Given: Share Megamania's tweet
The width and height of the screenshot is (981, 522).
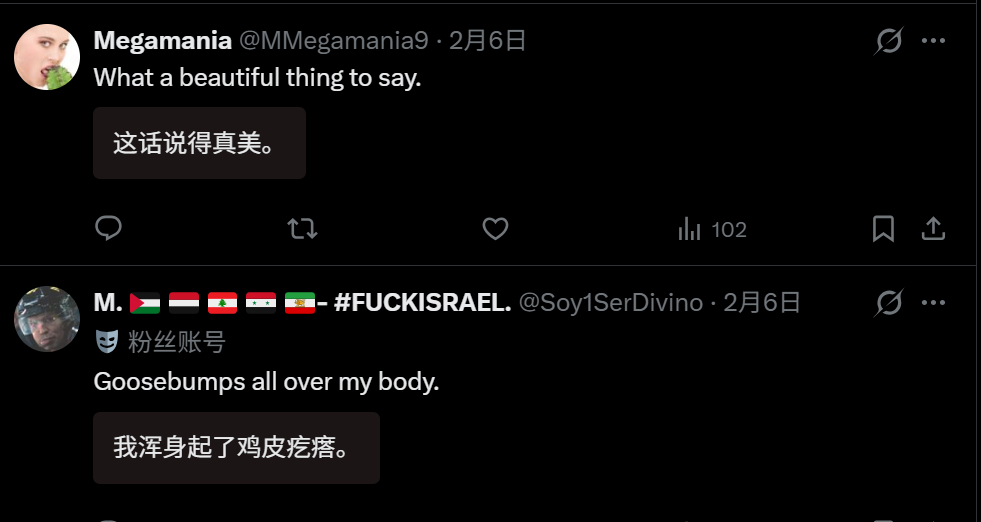Looking at the screenshot, I should [x=933, y=229].
